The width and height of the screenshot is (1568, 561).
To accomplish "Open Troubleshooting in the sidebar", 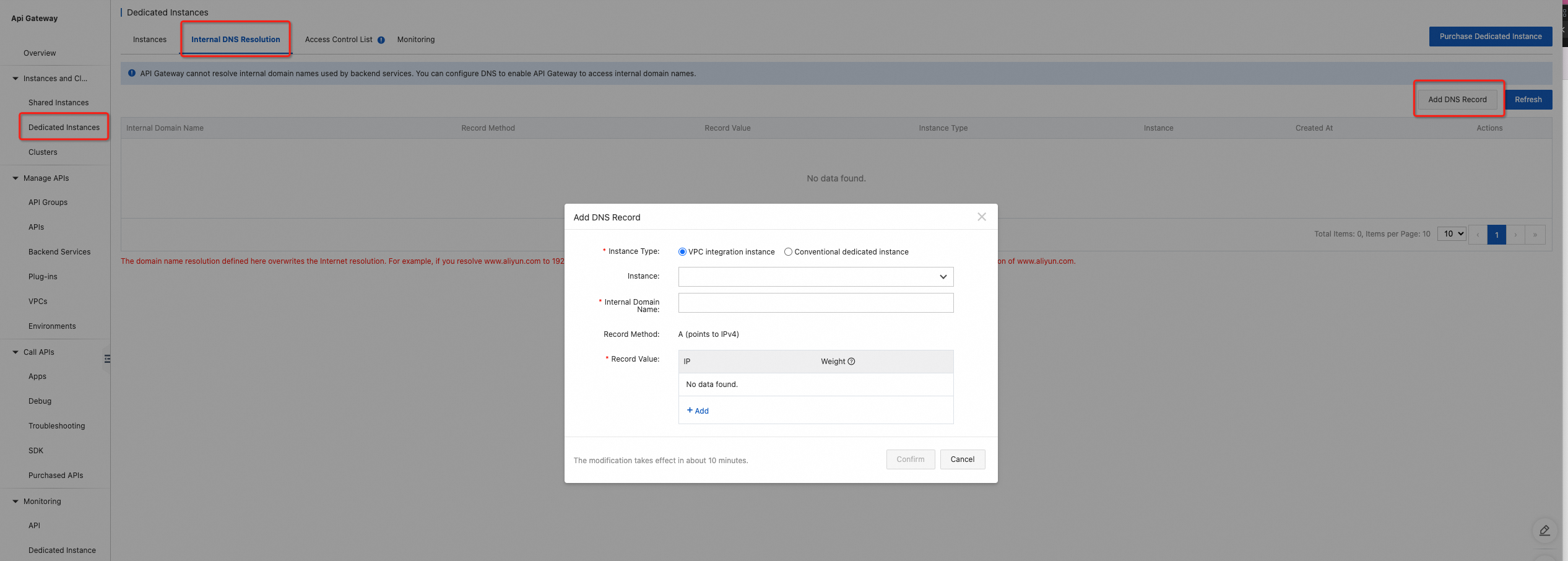I will [57, 426].
